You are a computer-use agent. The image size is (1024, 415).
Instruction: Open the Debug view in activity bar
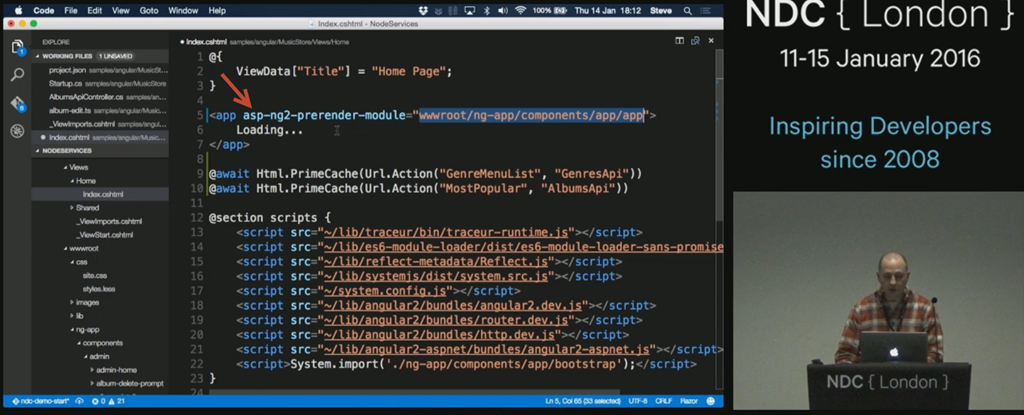point(18,131)
